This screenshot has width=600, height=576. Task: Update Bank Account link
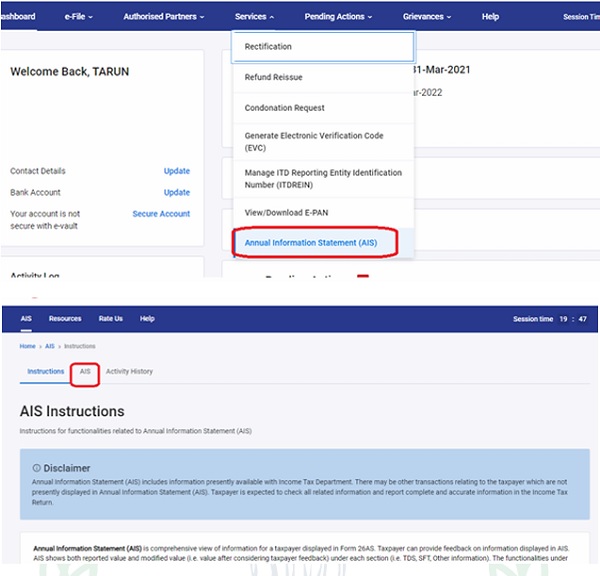[x=177, y=192]
